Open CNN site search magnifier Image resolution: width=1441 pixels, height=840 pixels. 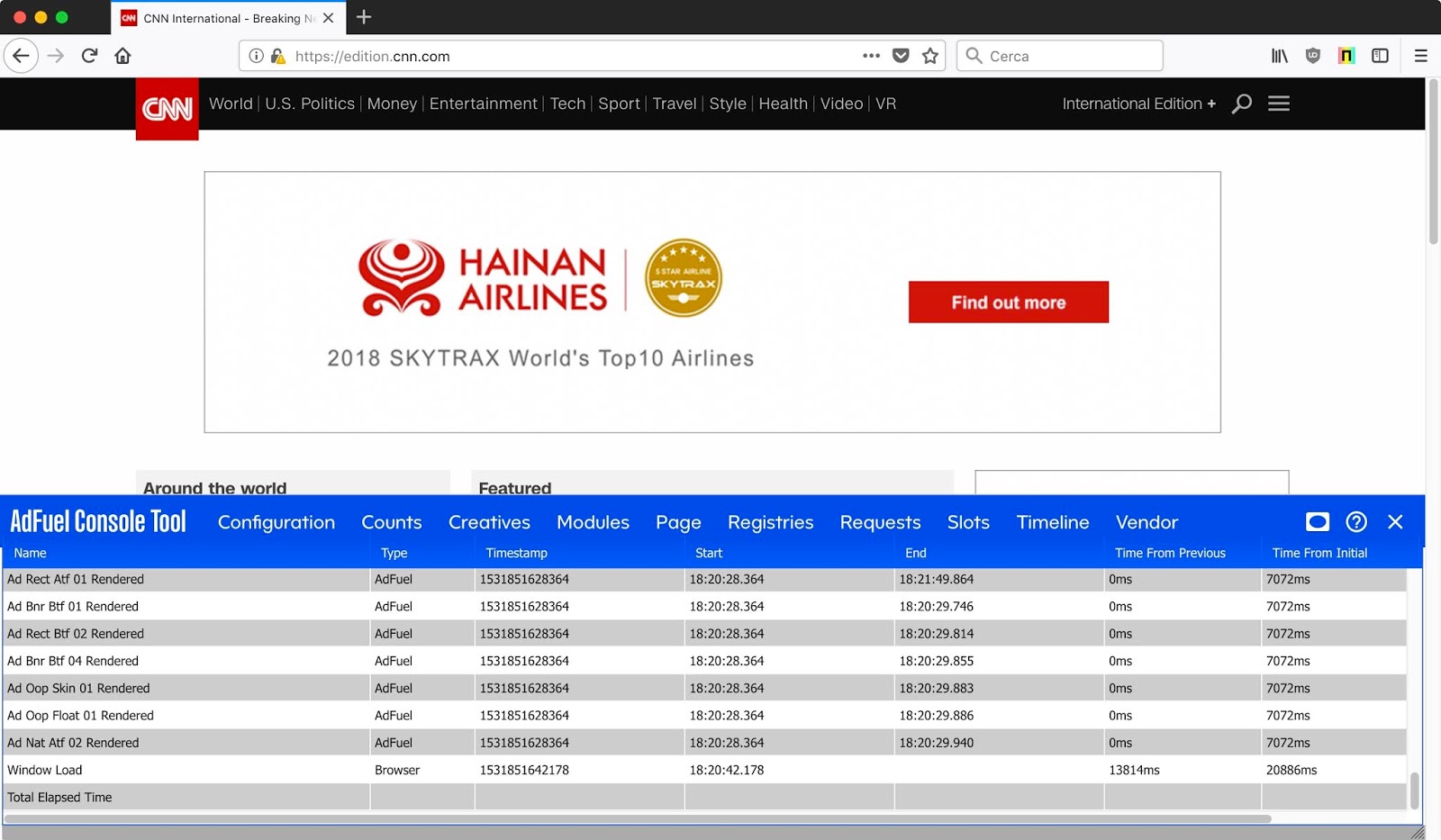(x=1242, y=104)
